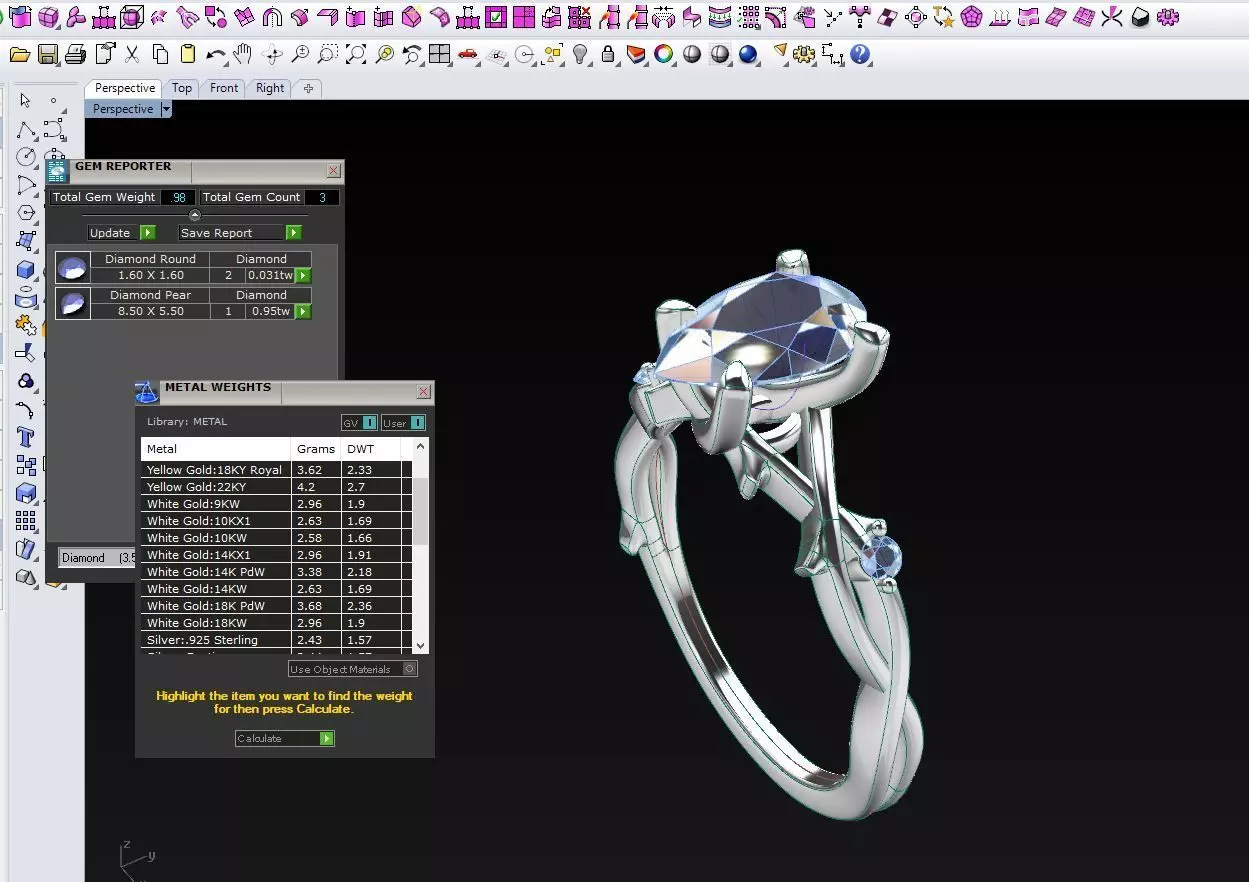Choose the Circle tool in the left sidebar

coord(26,157)
